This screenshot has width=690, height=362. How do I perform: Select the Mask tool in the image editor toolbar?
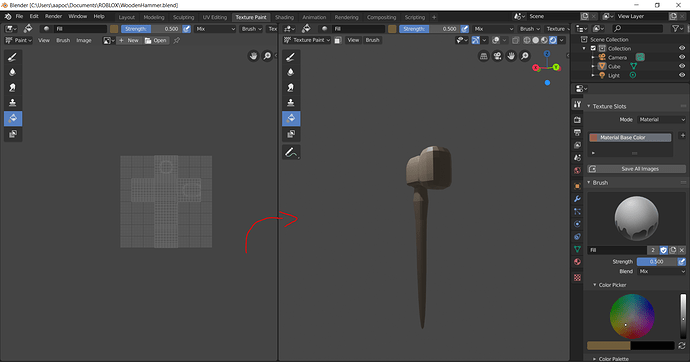pos(13,134)
